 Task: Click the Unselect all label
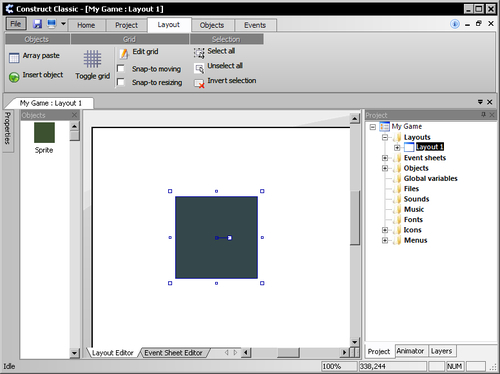[225, 66]
